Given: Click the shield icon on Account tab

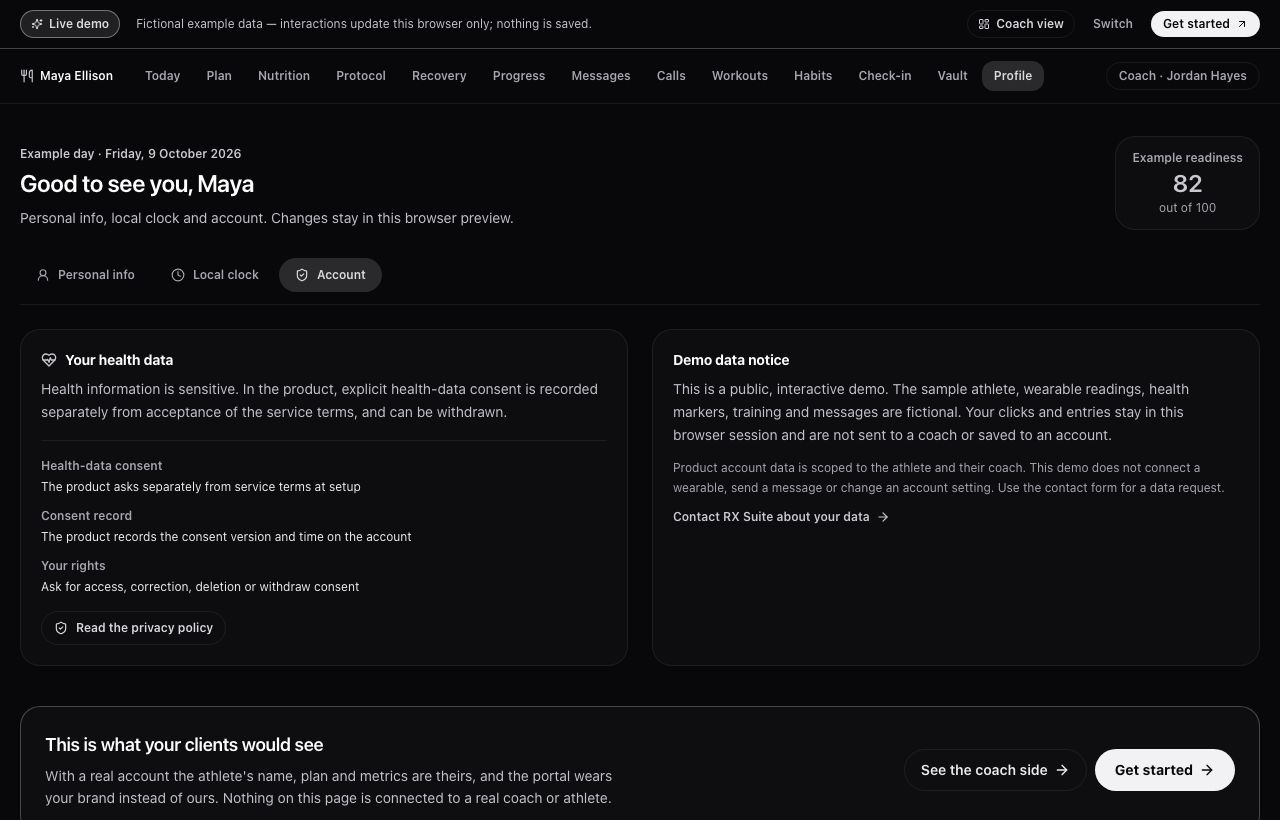Looking at the screenshot, I should [x=302, y=275].
